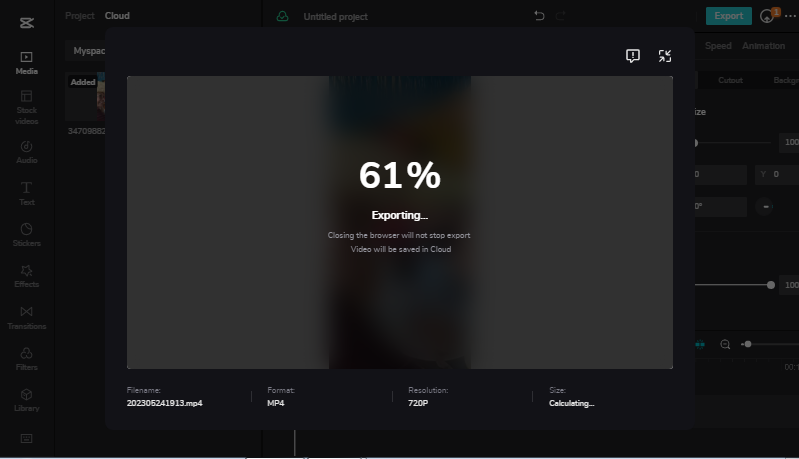
Task: Open the Transitions panel
Action: click(27, 317)
